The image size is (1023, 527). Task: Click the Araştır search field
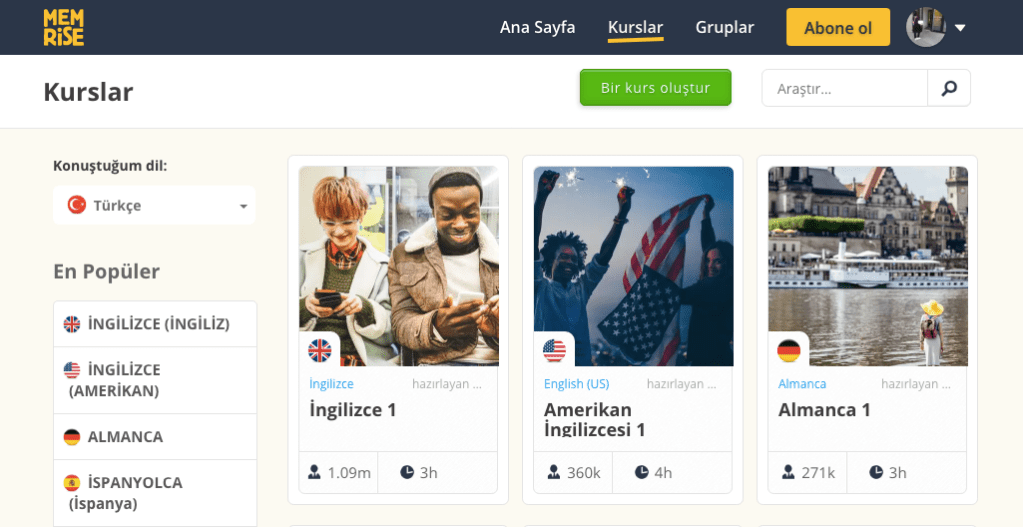[844, 88]
